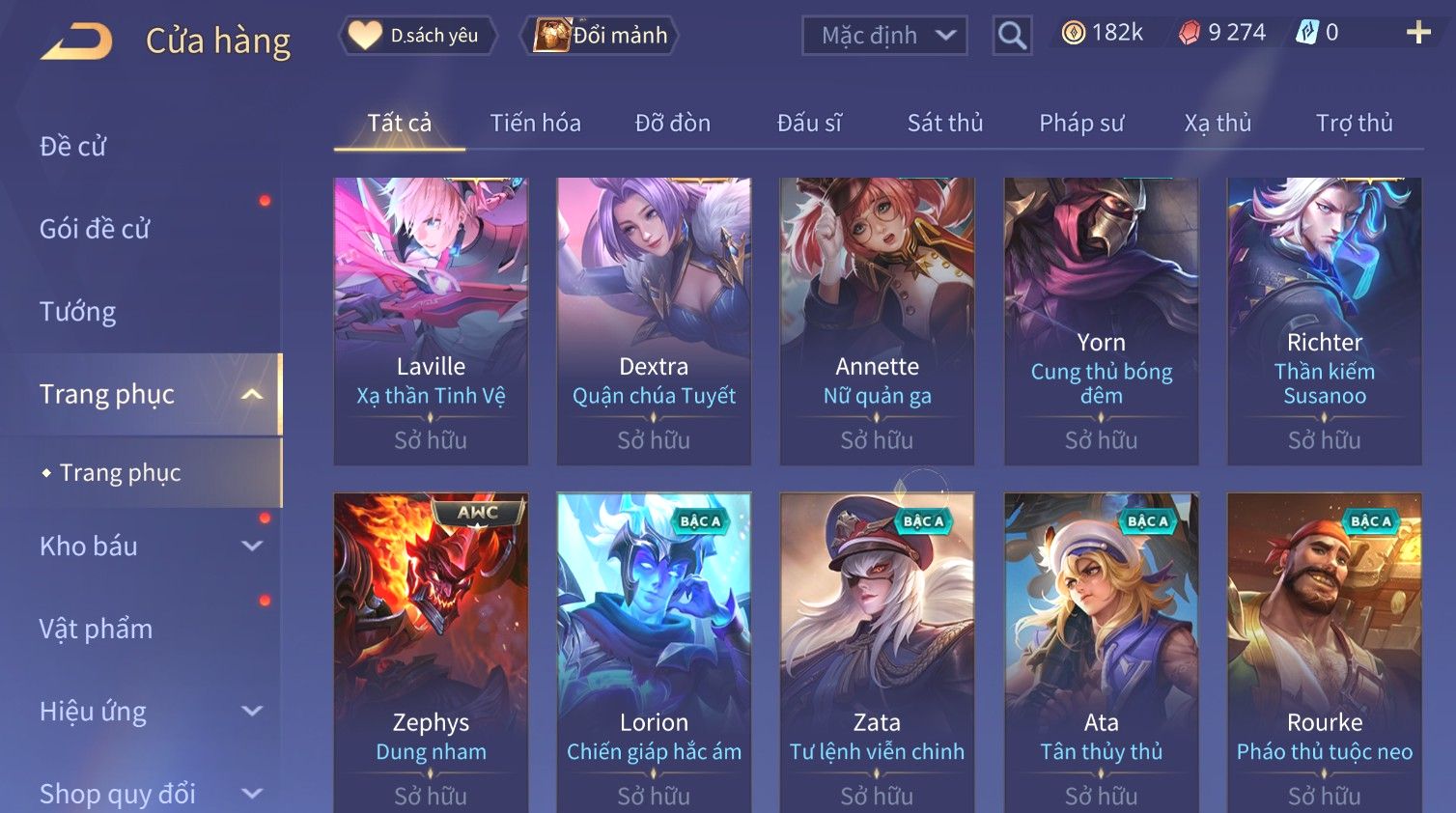
Task: Tap the blue voucher currency icon
Action: [x=1306, y=33]
